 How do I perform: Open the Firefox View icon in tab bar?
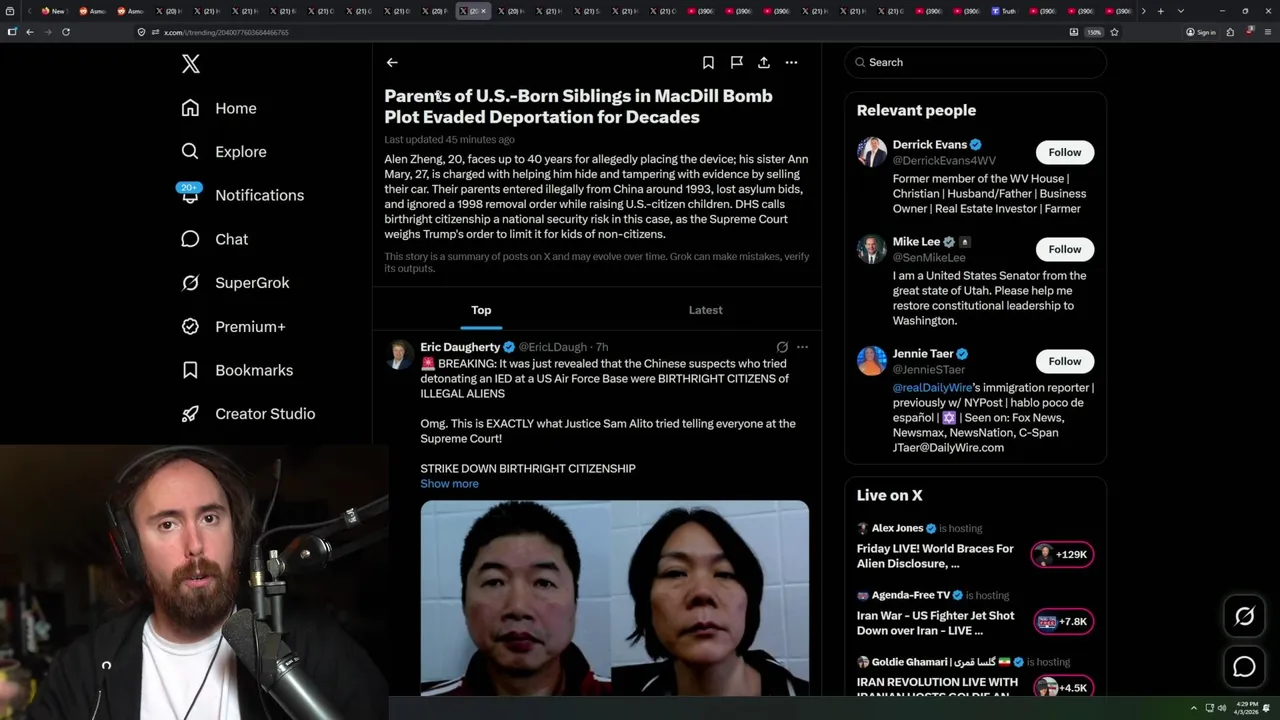click(11, 11)
